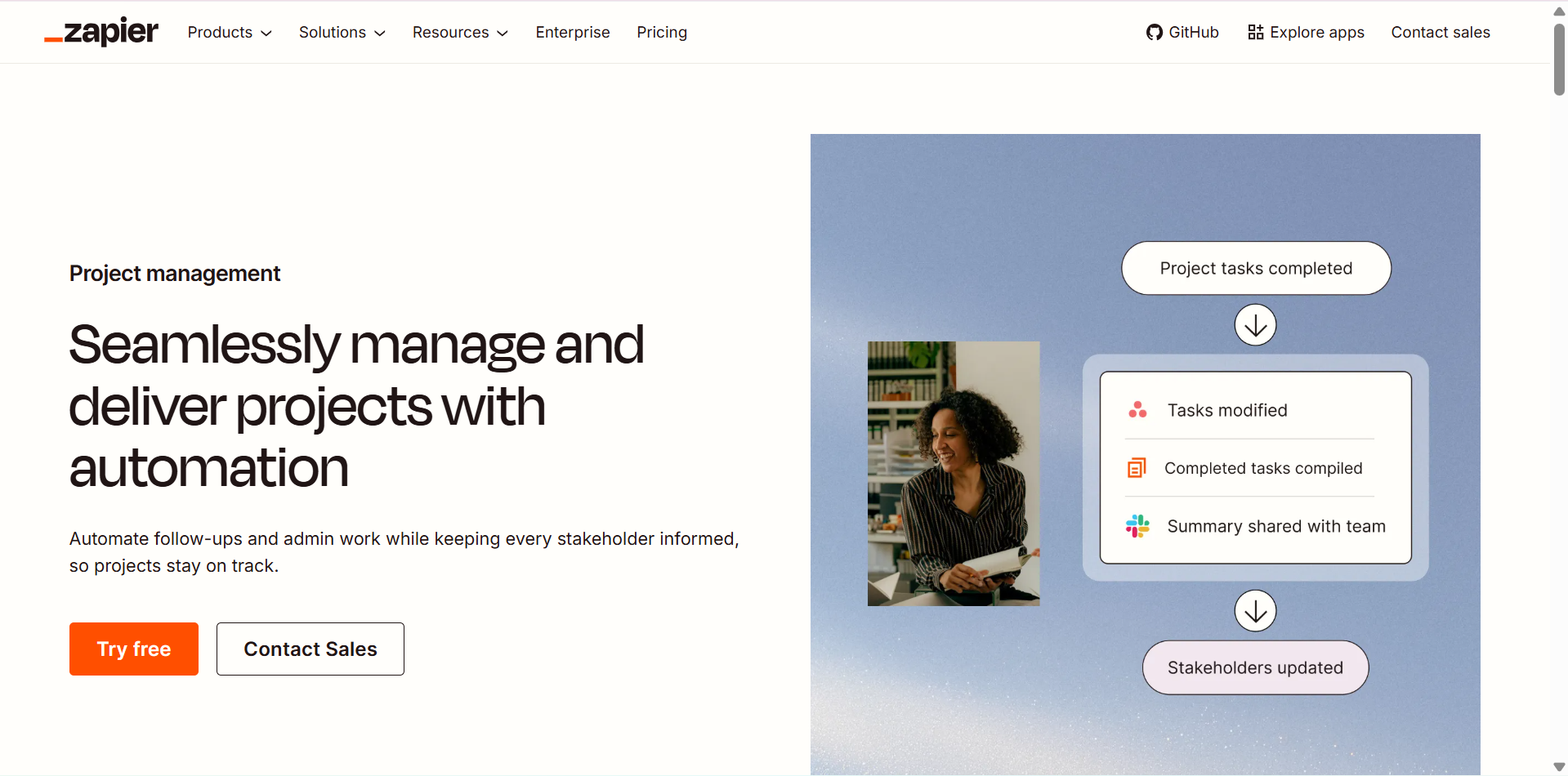Click the Explore apps grid icon
The image size is (1568, 776).
click(1255, 32)
